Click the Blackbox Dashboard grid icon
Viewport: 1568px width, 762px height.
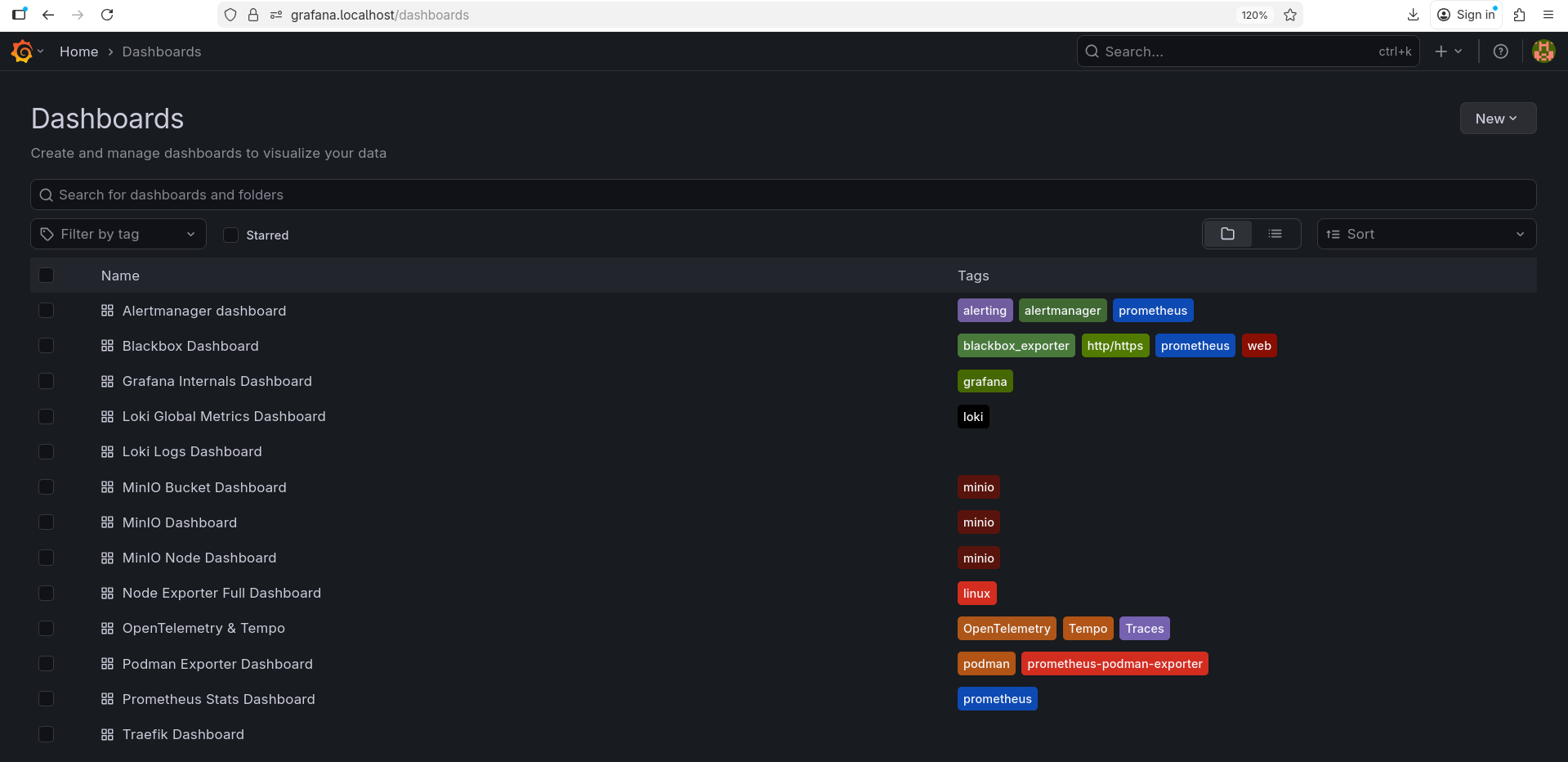coord(107,346)
